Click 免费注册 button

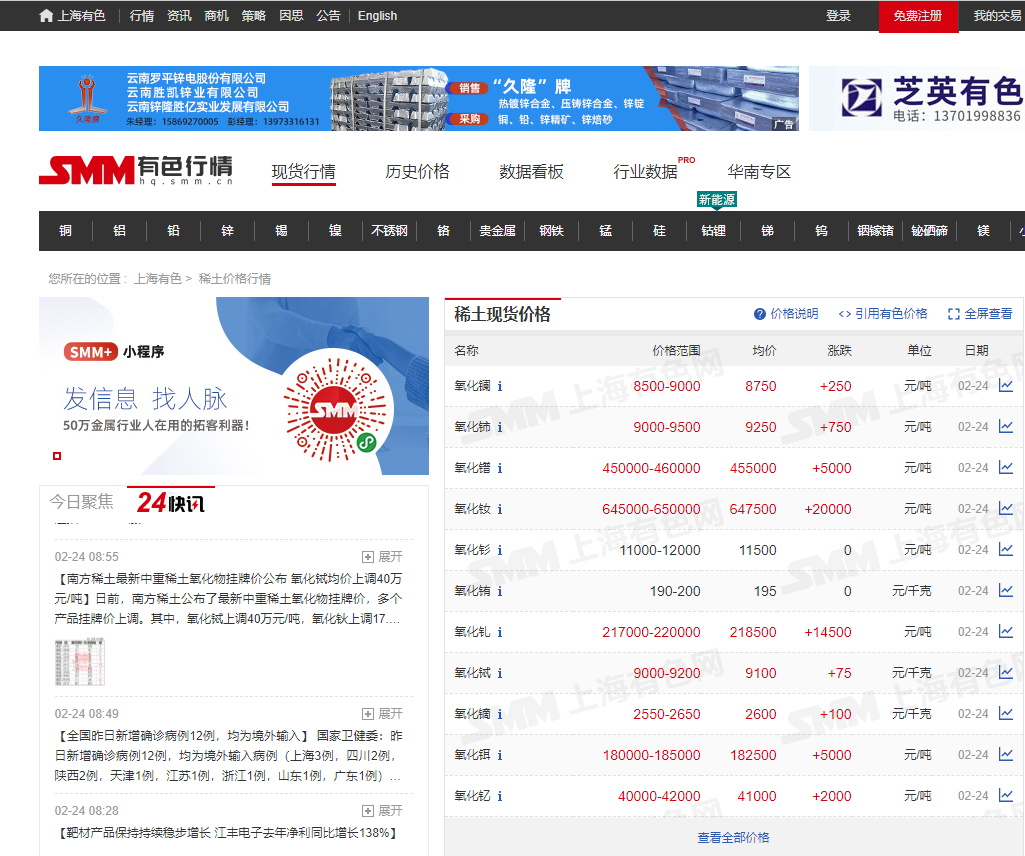918,16
